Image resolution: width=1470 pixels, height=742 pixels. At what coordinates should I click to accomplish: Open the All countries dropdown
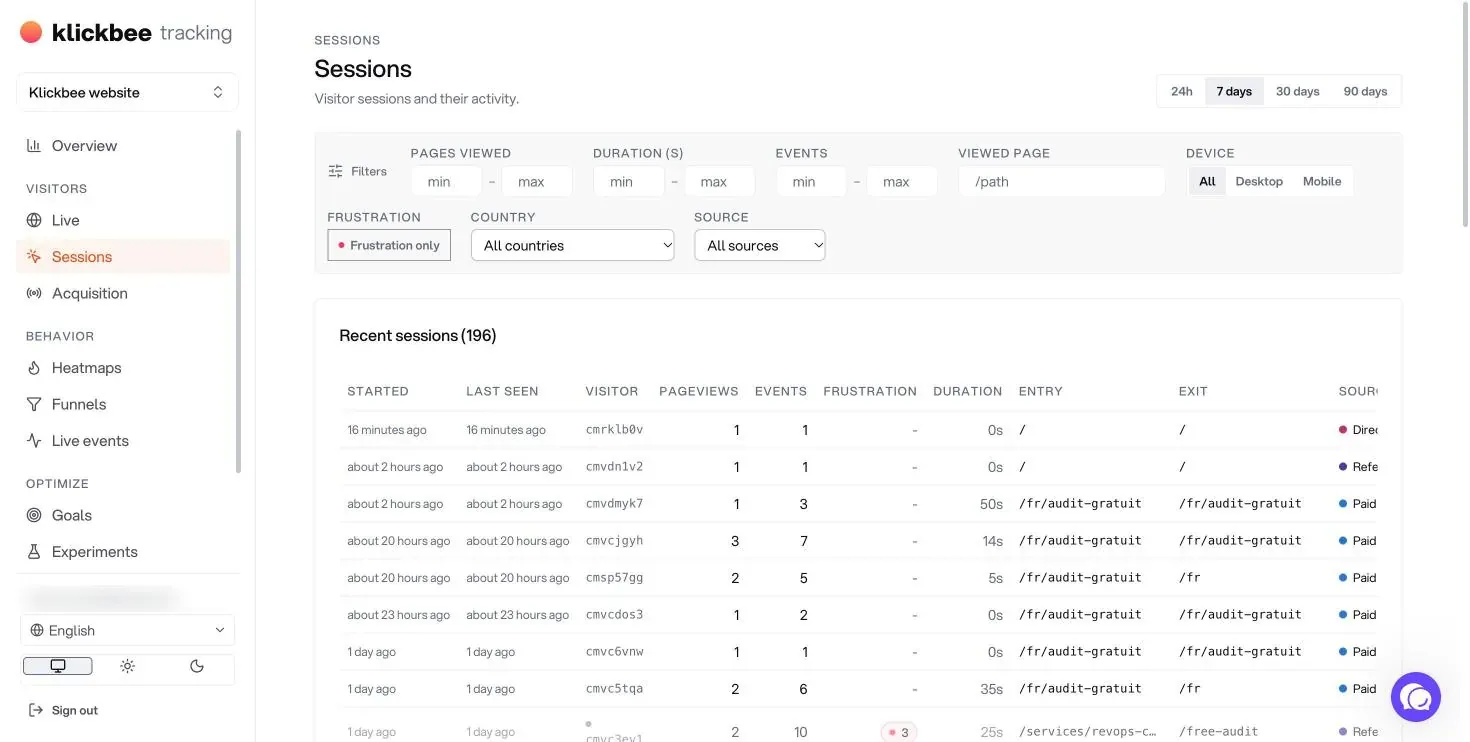[x=572, y=245]
